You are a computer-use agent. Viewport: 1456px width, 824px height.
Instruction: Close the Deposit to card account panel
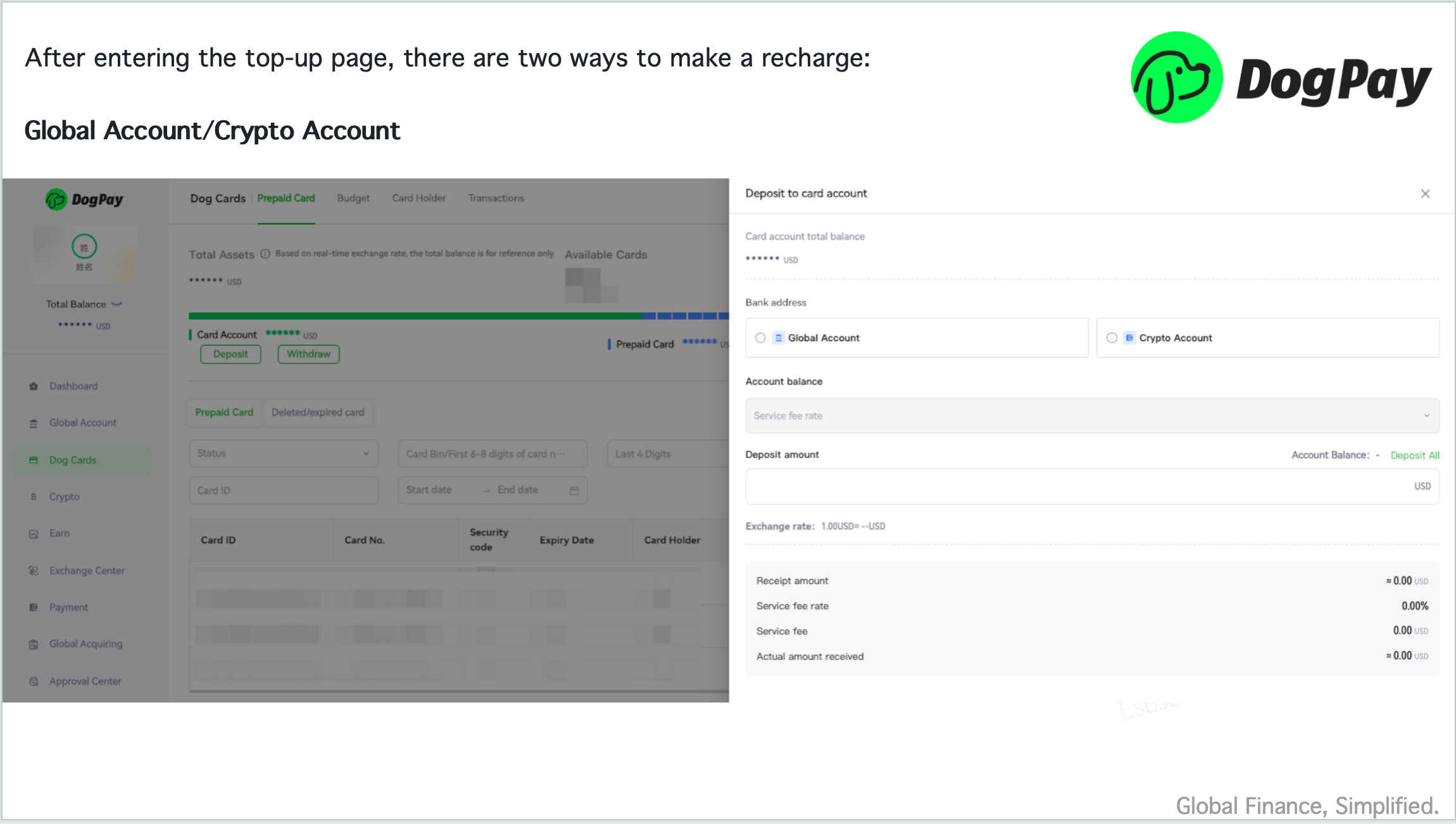[1425, 194]
